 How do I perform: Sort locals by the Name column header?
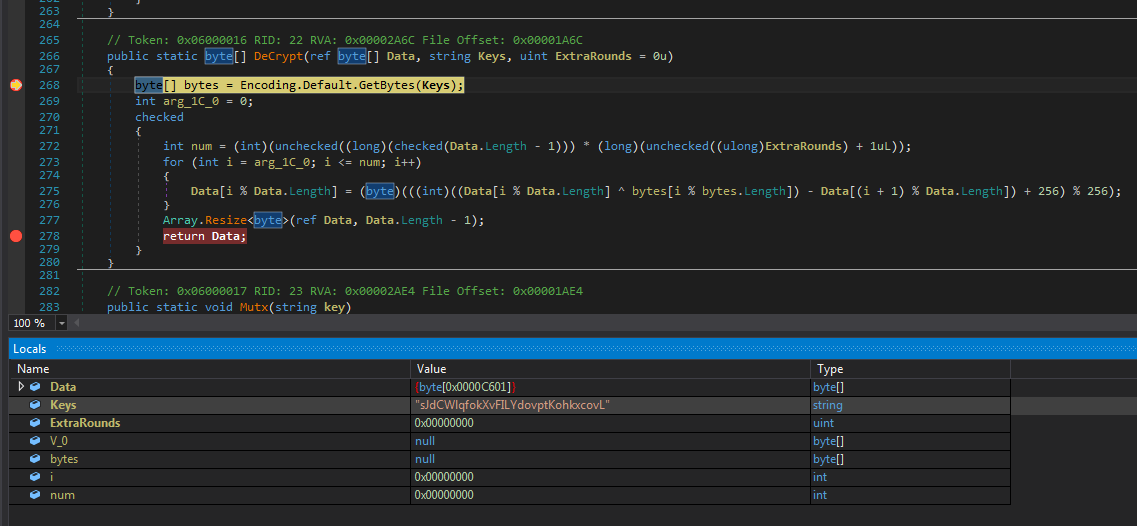pos(33,369)
